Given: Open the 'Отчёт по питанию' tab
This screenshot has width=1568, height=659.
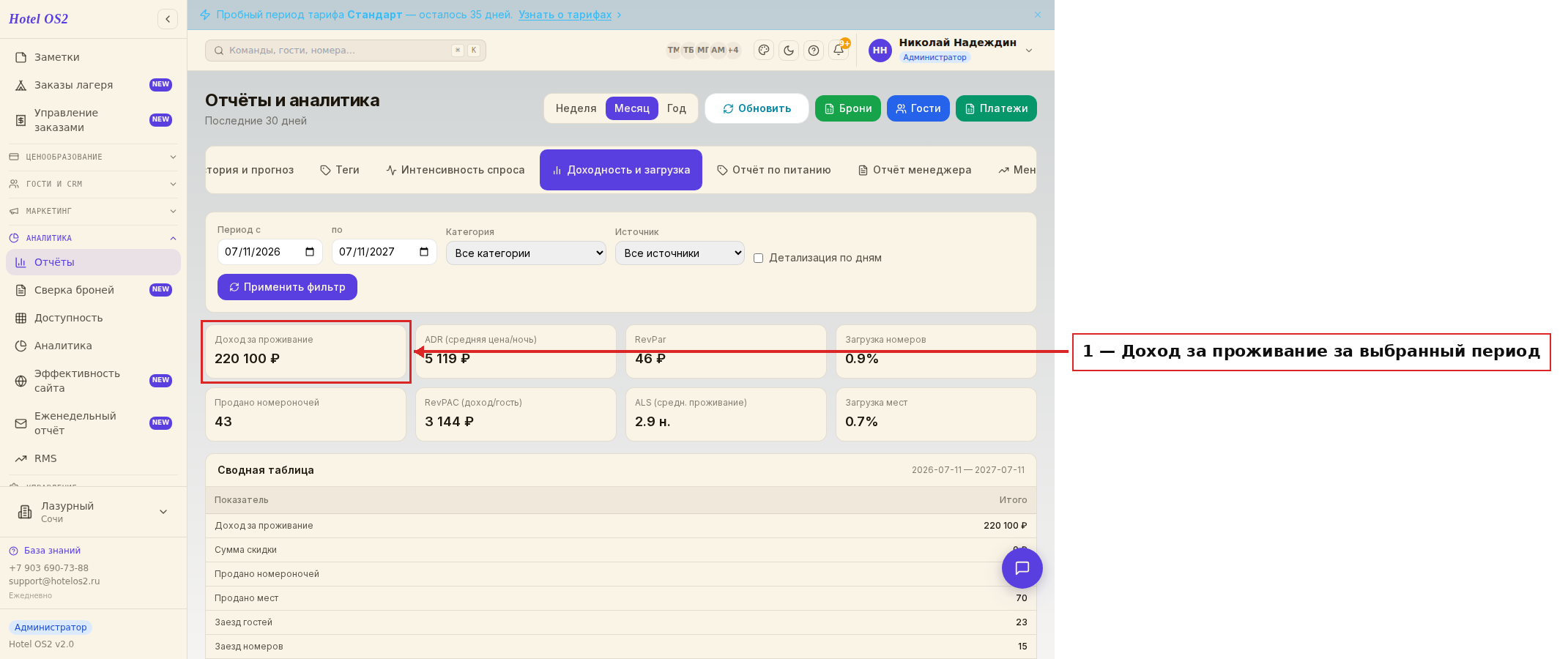Looking at the screenshot, I should point(773,170).
